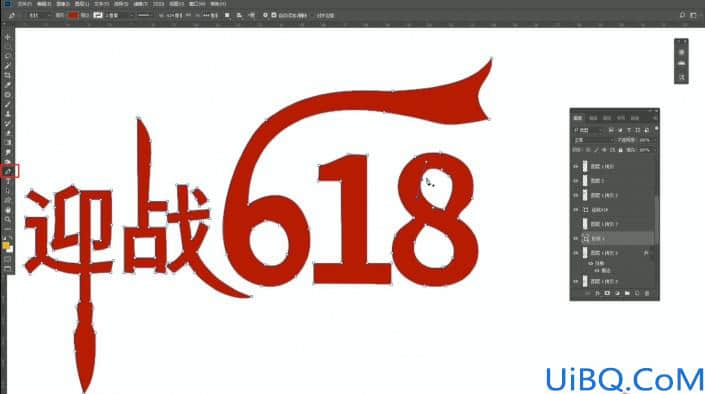Click the path alignment button in options bar
705x394 pixels.
(239, 15)
